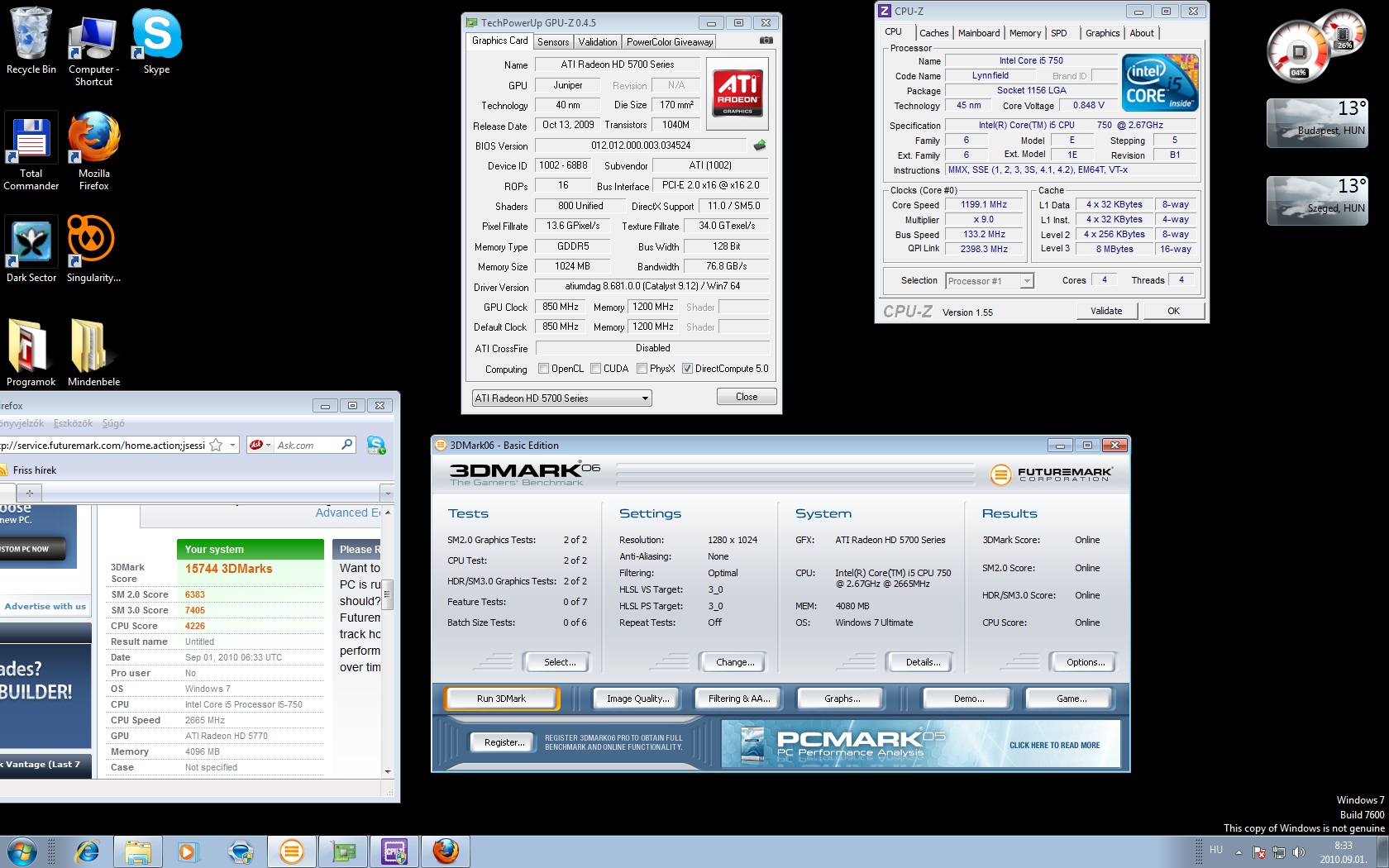Viewport: 1389px width, 868px height.
Task: Open the Mindenbele folder on the desktop
Action: pos(93,353)
